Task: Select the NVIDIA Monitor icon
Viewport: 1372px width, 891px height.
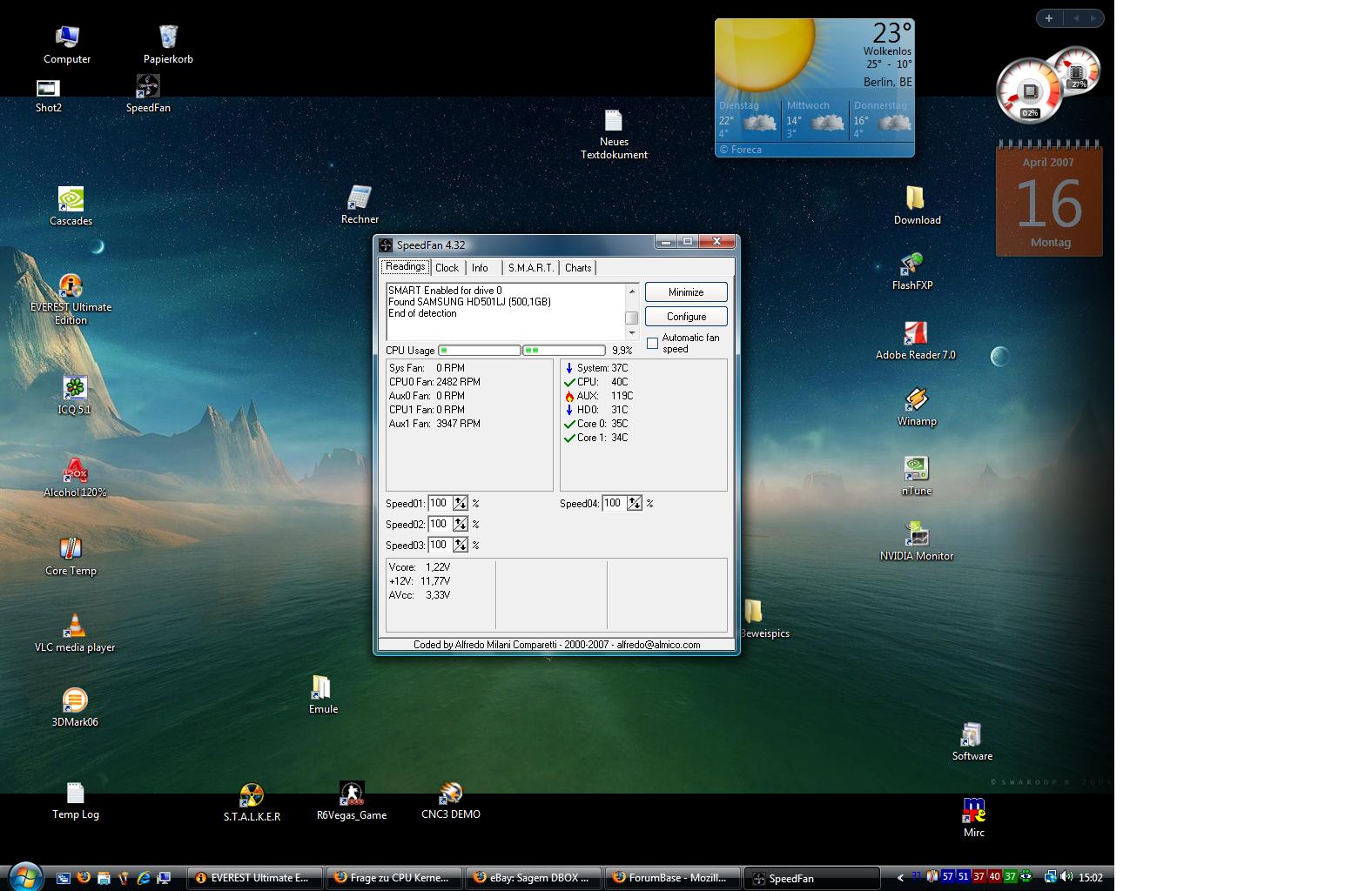Action: [x=916, y=542]
